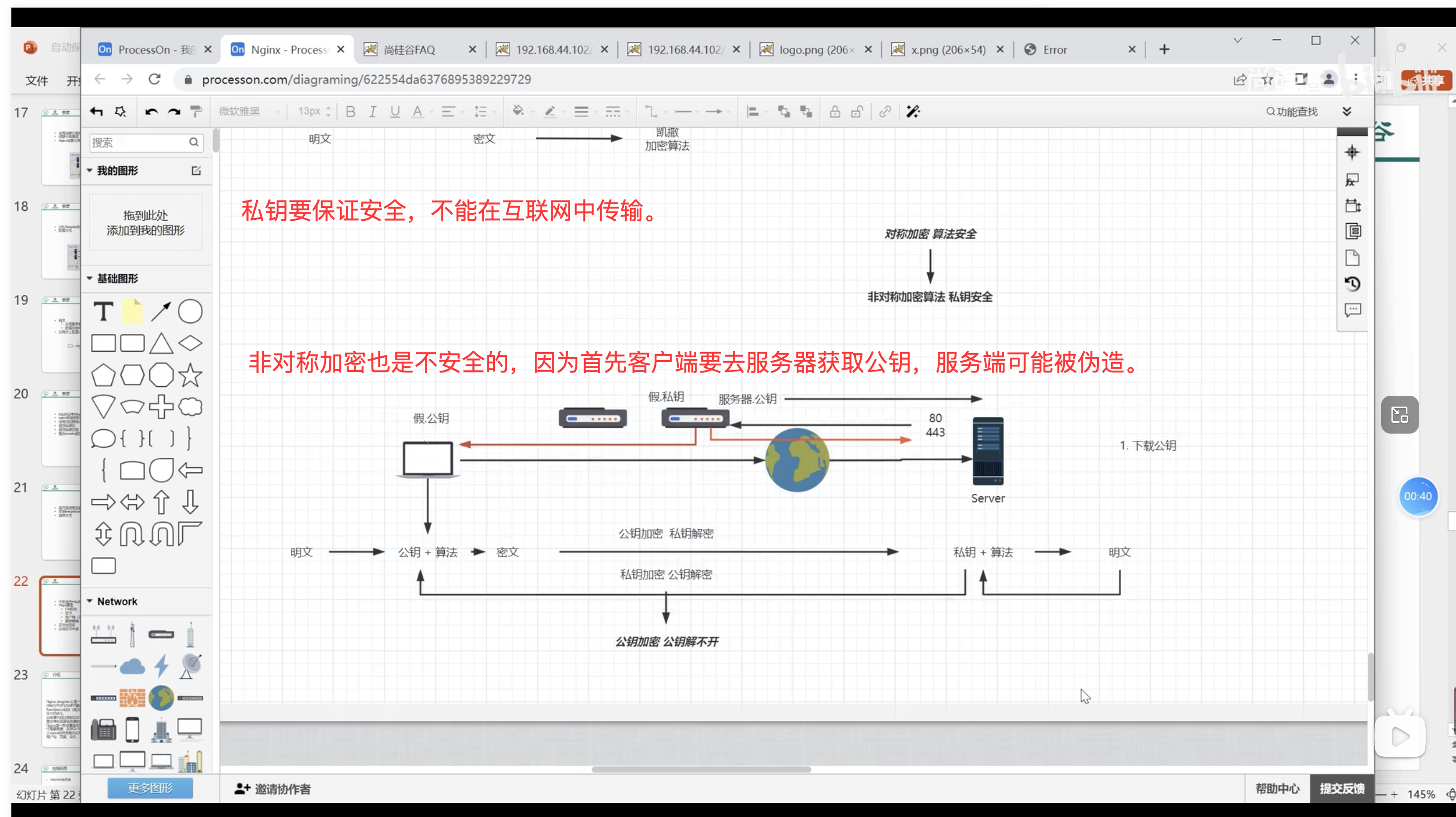
Task: Select the Format Painter tool
Action: 196,111
